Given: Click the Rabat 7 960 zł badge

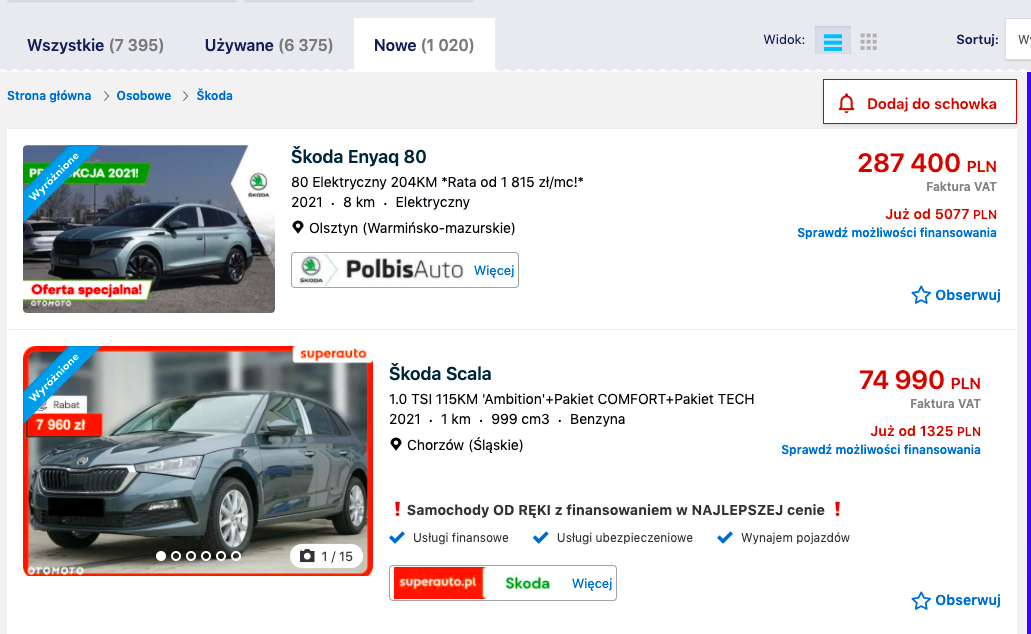Looking at the screenshot, I should pos(64,417).
